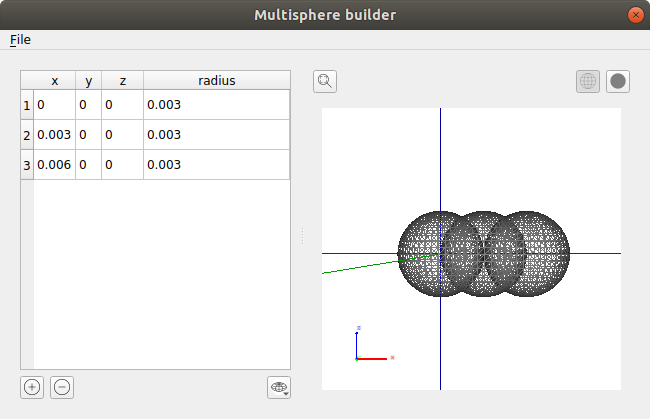Viewport: 650px width, 419px height.
Task: Switch to solid sphere display mode
Action: [618, 81]
